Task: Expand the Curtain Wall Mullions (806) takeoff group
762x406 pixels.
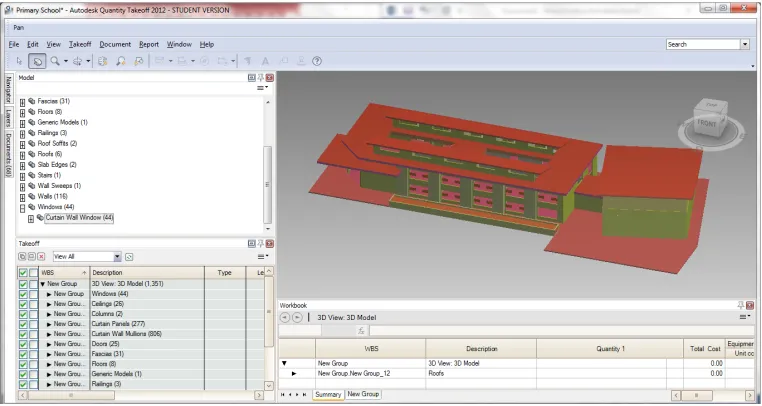Action: pyautogui.click(x=50, y=334)
